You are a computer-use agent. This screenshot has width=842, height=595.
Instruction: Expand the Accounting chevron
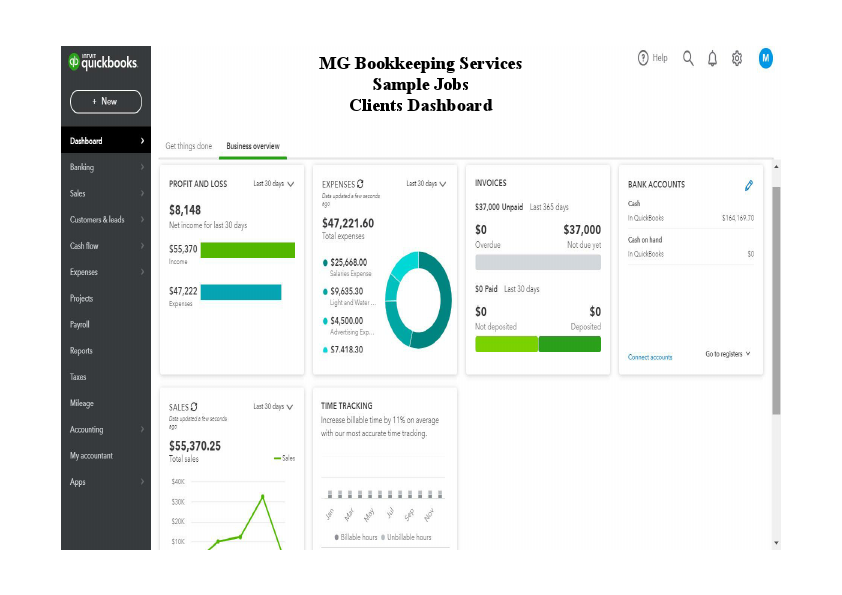click(142, 430)
